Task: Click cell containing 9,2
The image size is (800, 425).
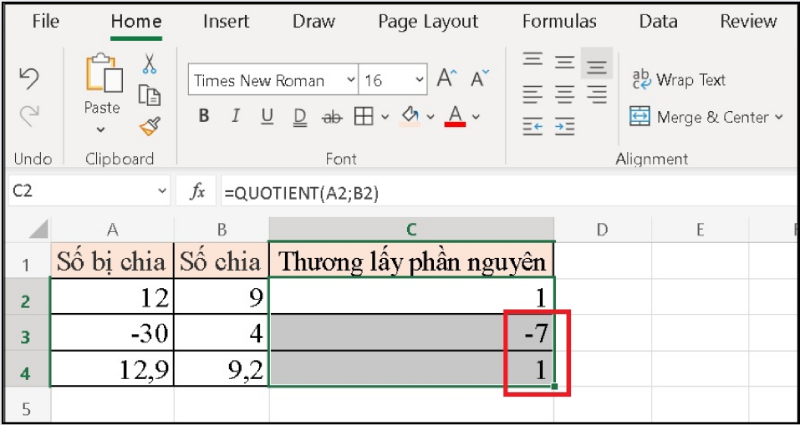Action: point(221,369)
